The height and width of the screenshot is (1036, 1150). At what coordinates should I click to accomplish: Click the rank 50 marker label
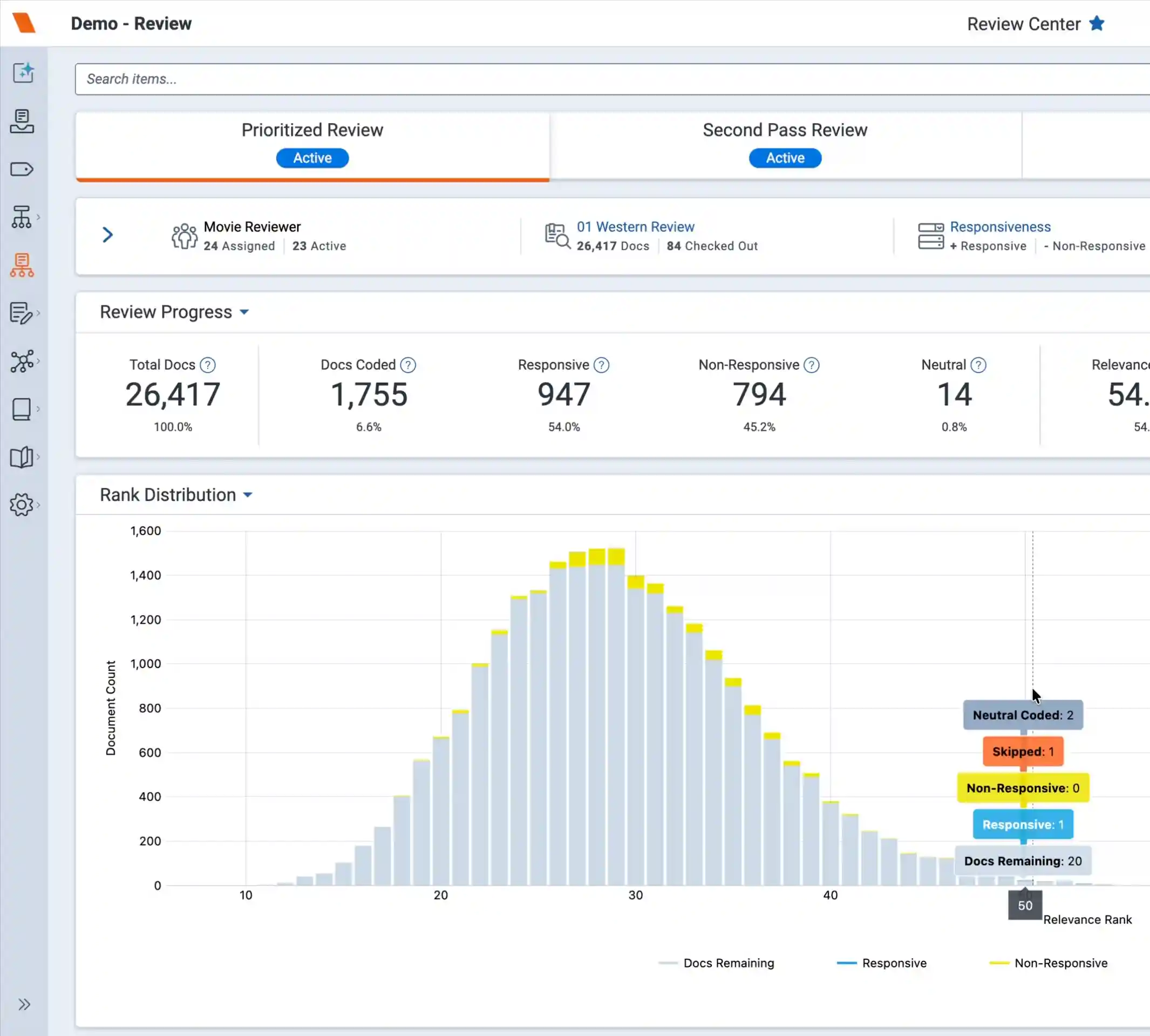point(1025,905)
